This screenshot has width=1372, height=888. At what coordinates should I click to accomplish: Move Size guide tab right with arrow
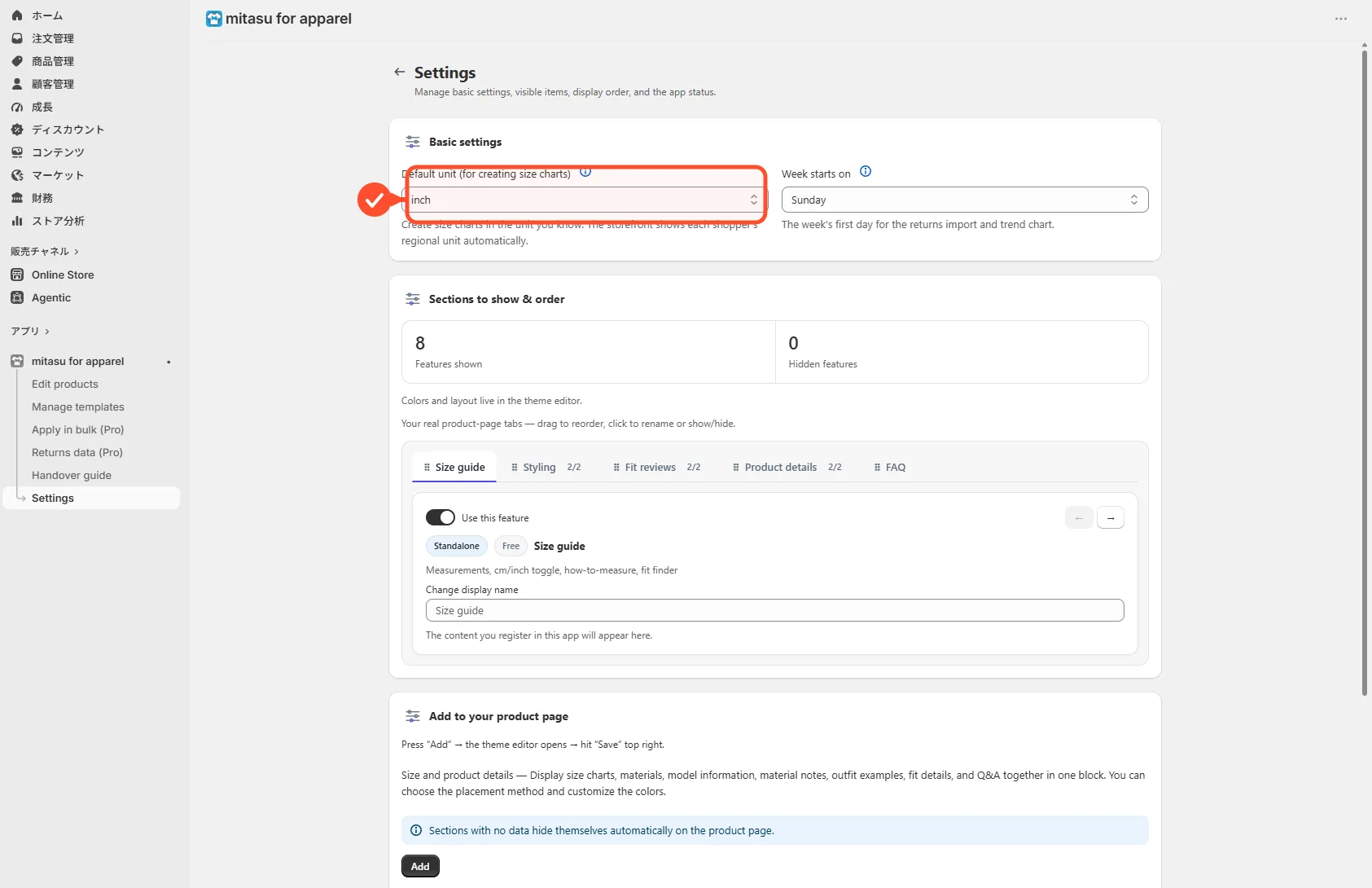pyautogui.click(x=1111, y=517)
